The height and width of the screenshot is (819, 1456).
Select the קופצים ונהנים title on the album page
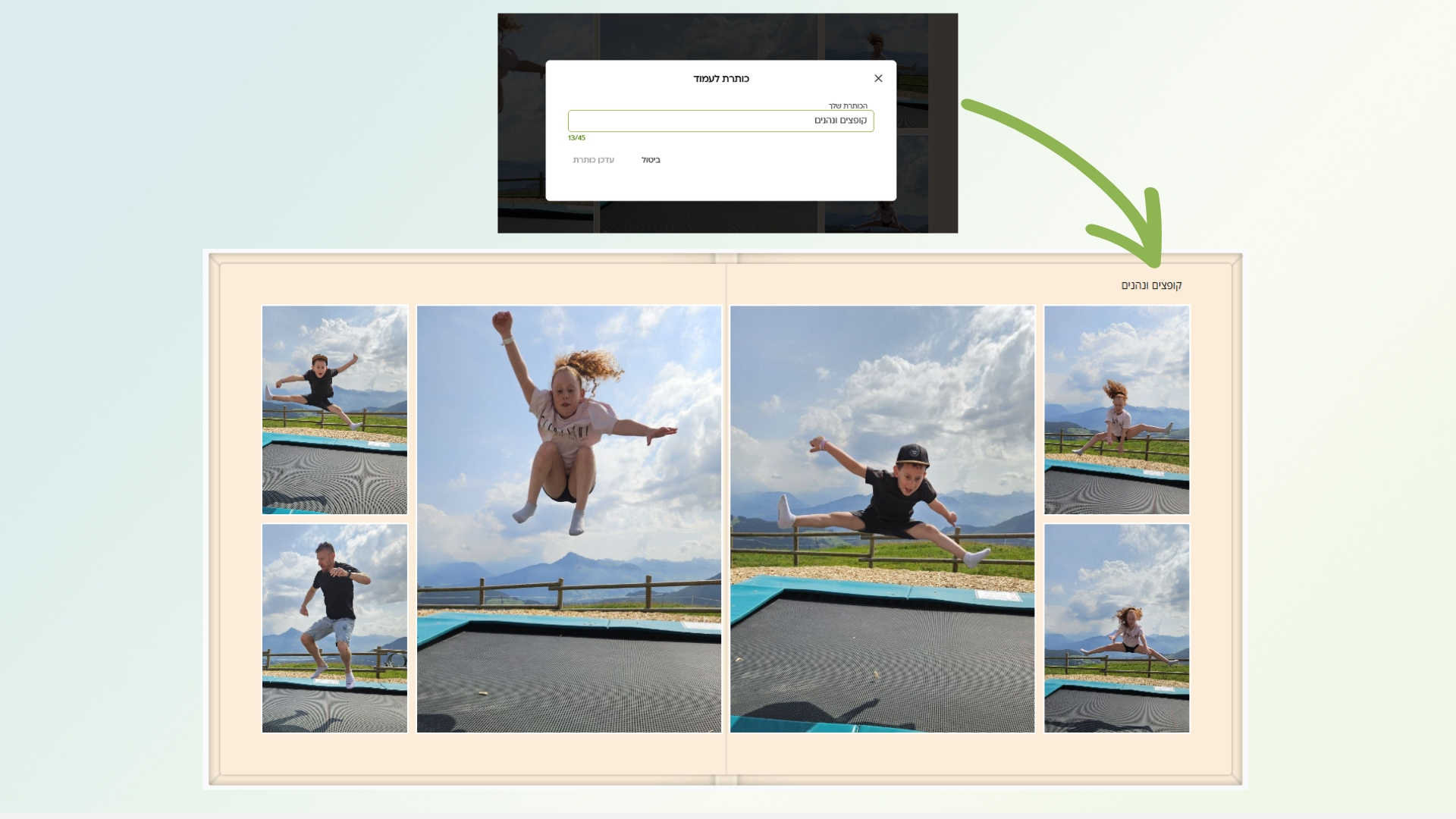(x=1151, y=285)
